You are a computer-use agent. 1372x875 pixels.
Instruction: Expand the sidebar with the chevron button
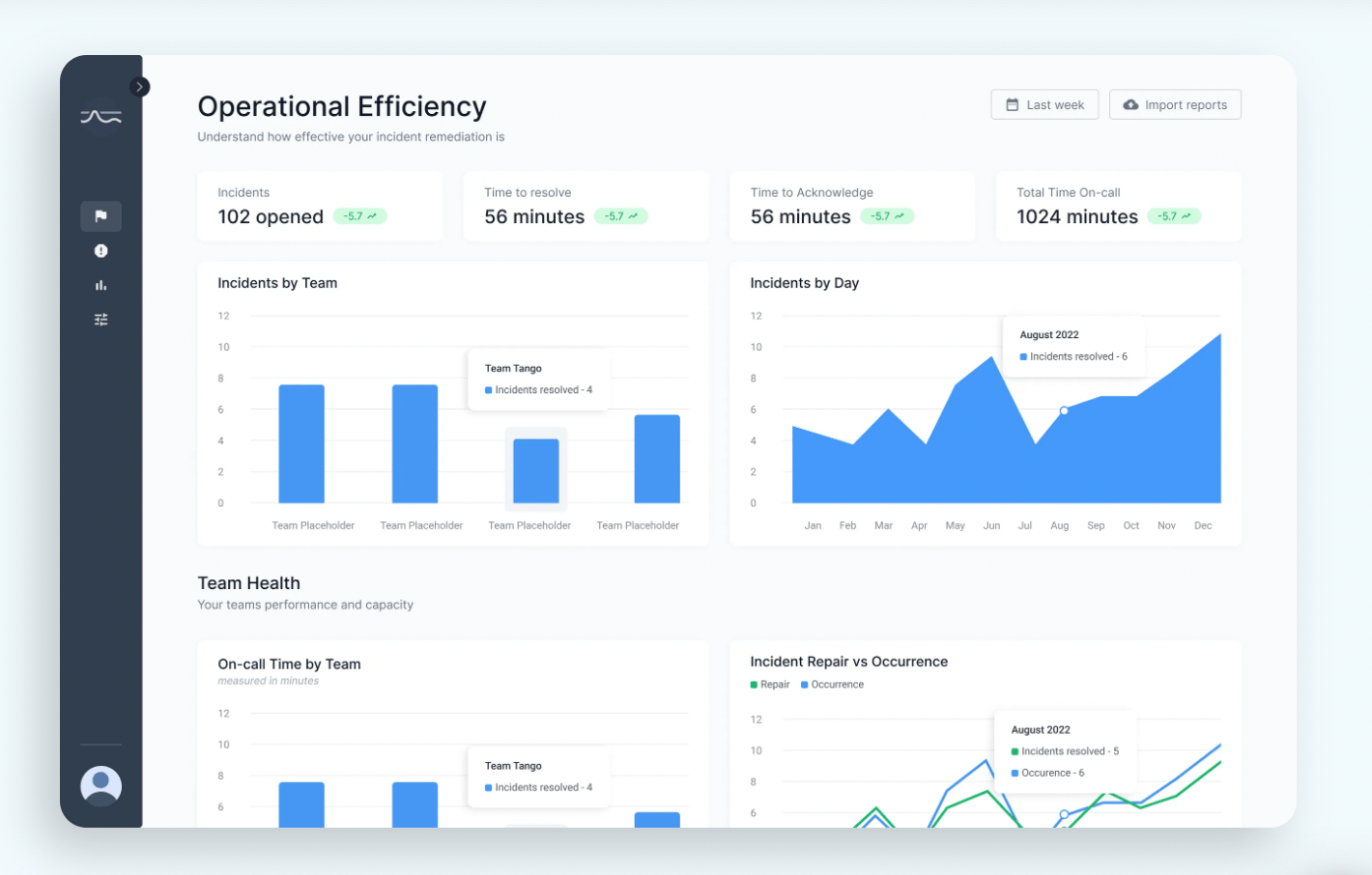(140, 87)
